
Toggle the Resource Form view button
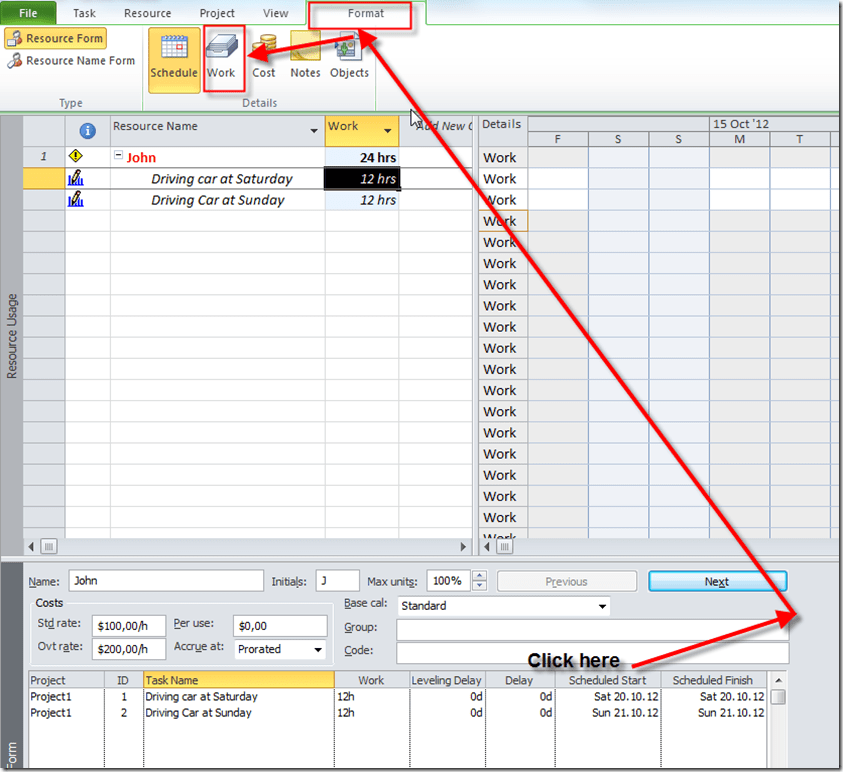tap(55, 38)
